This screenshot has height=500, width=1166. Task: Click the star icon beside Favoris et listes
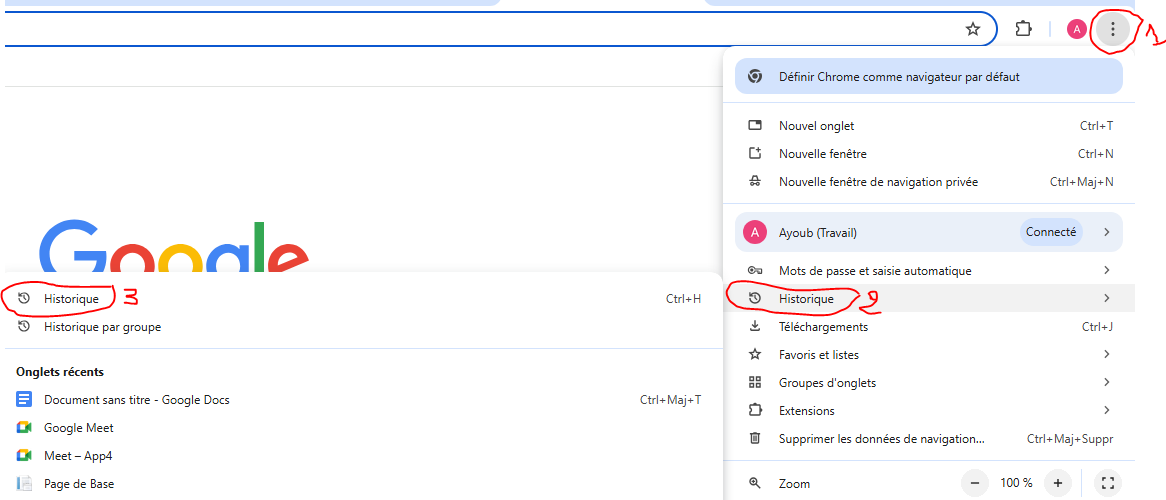(x=755, y=355)
